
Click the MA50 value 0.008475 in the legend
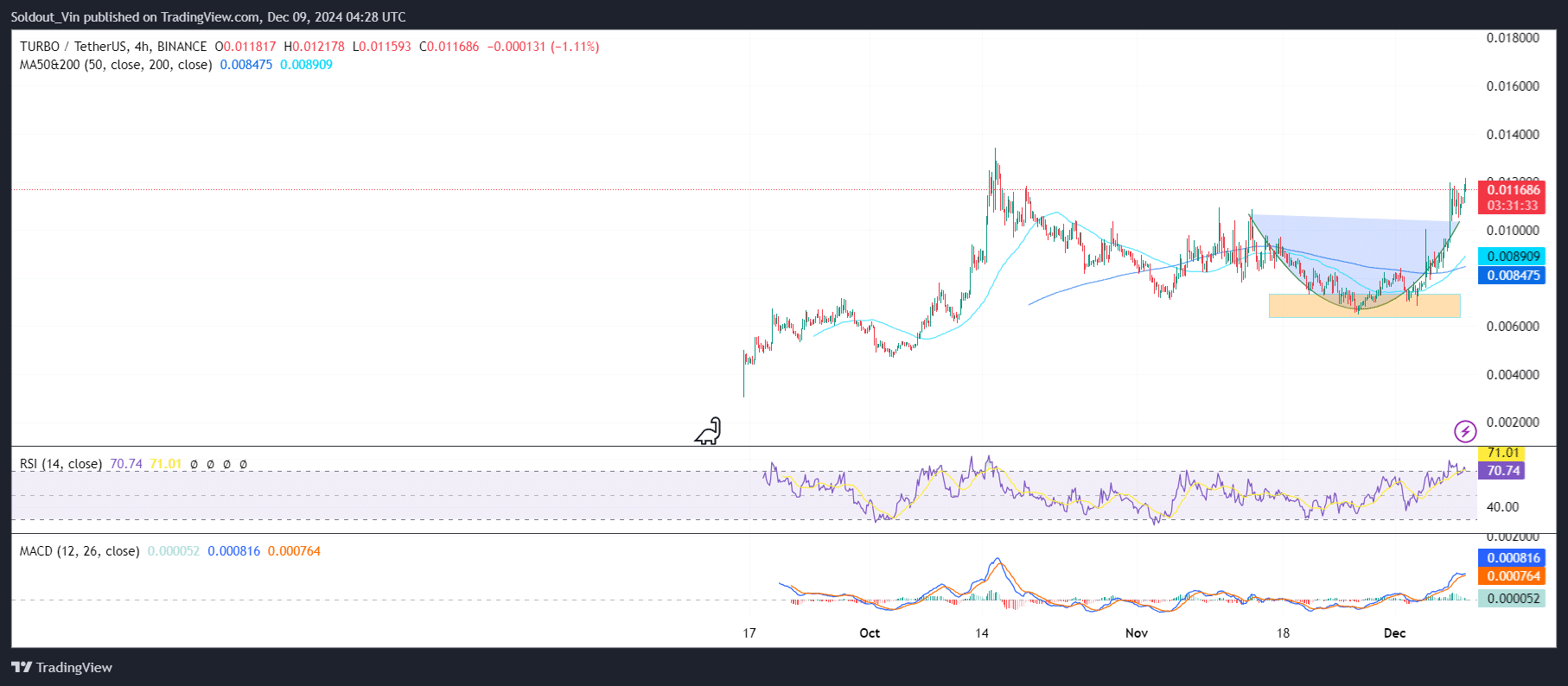pyautogui.click(x=246, y=65)
